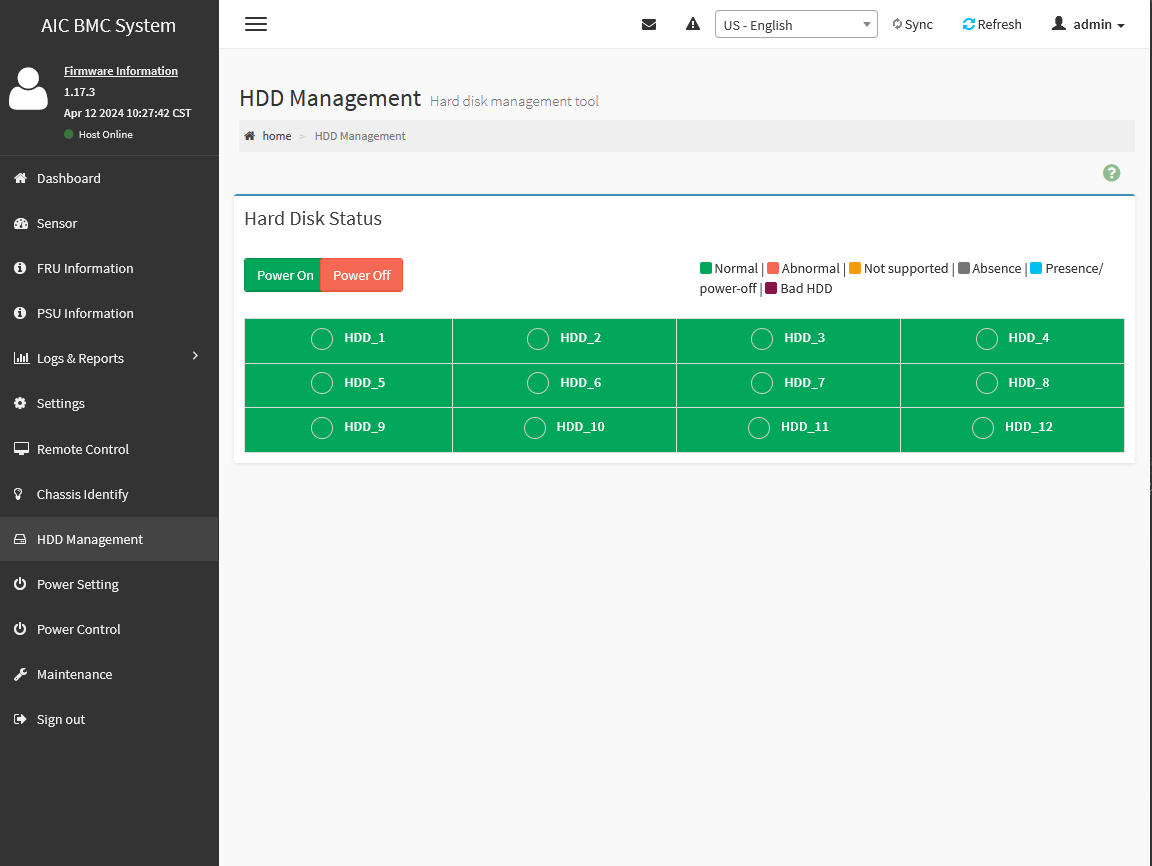Select the HDD_3 radio button
This screenshot has width=1152, height=866.
(x=762, y=339)
